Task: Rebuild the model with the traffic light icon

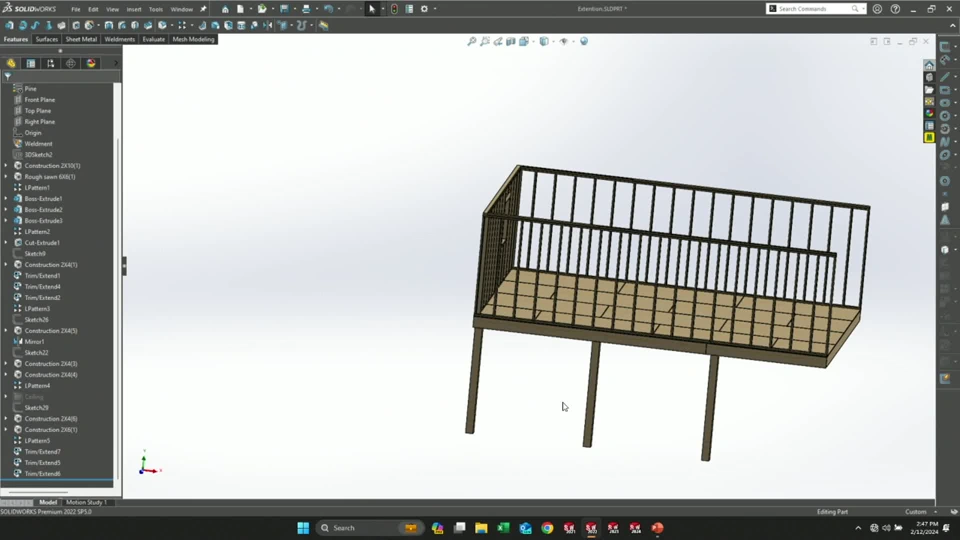Action: point(394,9)
